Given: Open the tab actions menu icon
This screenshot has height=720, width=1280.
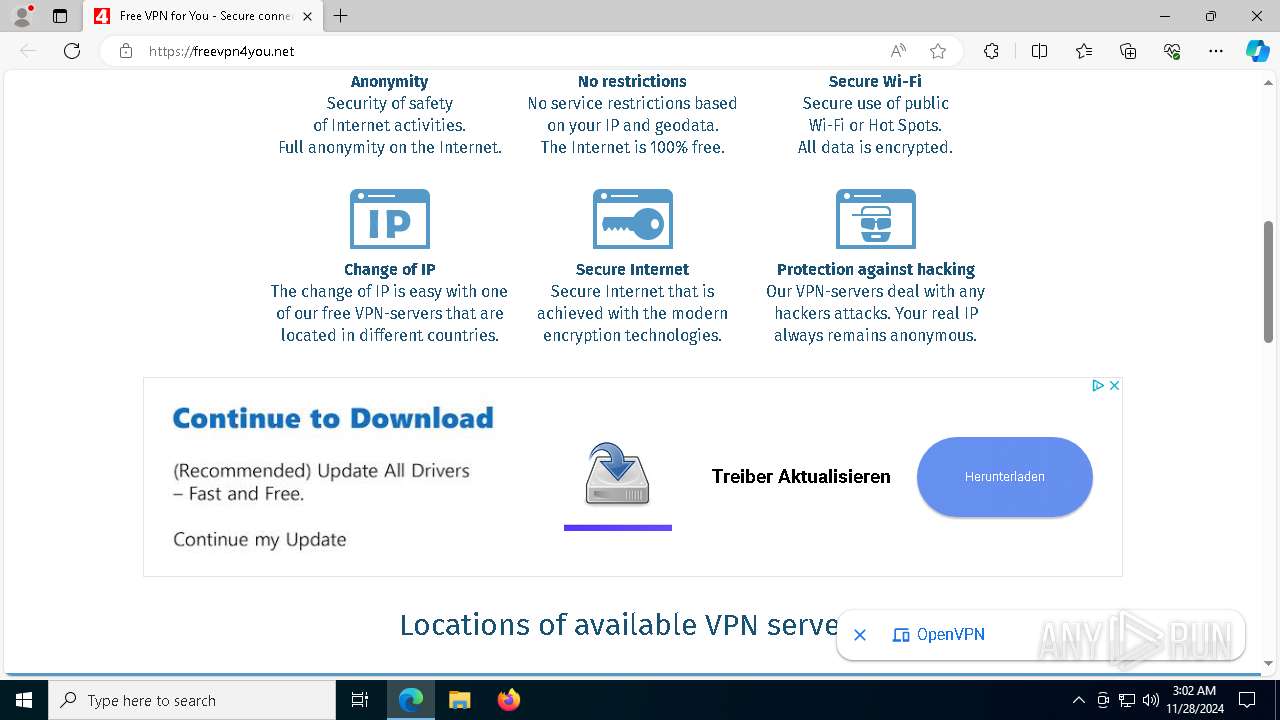Looking at the screenshot, I should (x=60, y=16).
